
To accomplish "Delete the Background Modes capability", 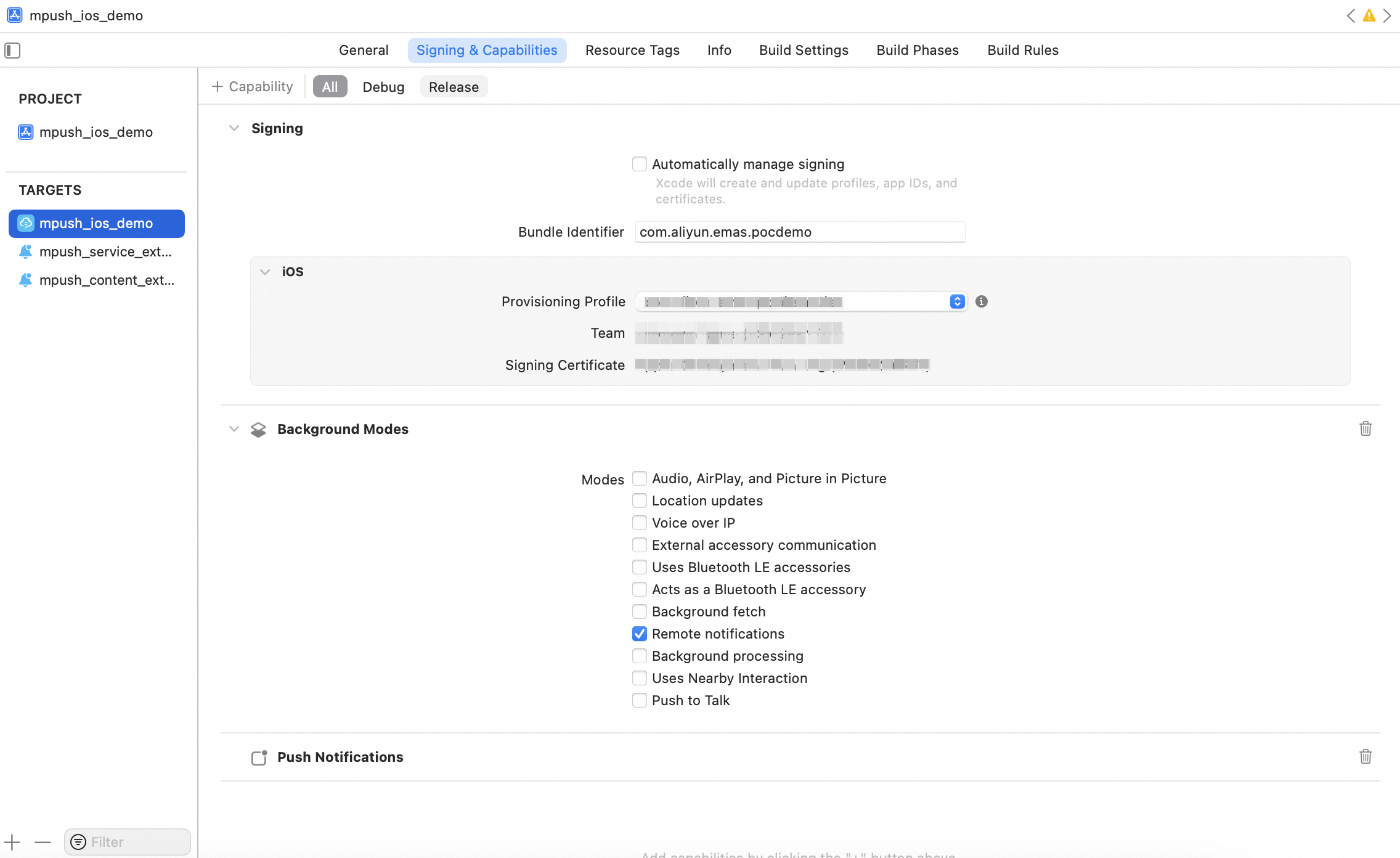I will tap(1365, 428).
